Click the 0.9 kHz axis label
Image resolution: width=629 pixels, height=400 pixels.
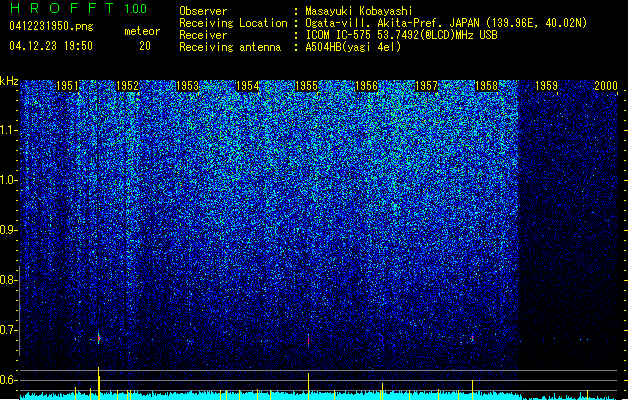[9, 230]
